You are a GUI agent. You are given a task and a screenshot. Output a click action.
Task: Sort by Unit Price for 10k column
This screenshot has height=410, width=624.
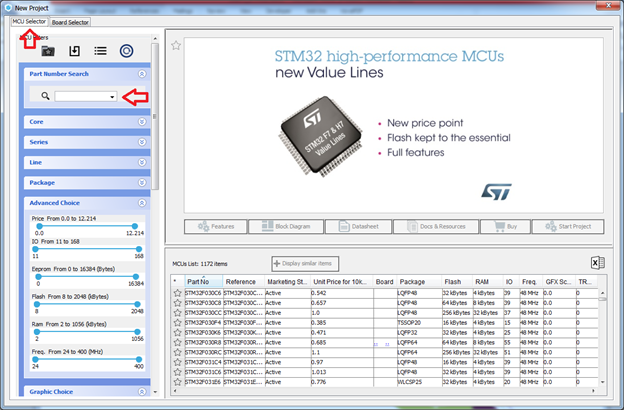(x=341, y=281)
